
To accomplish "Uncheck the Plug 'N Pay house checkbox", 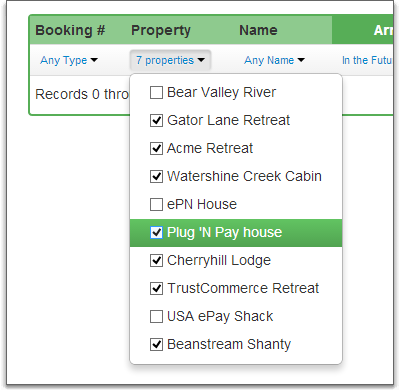I will pos(156,232).
